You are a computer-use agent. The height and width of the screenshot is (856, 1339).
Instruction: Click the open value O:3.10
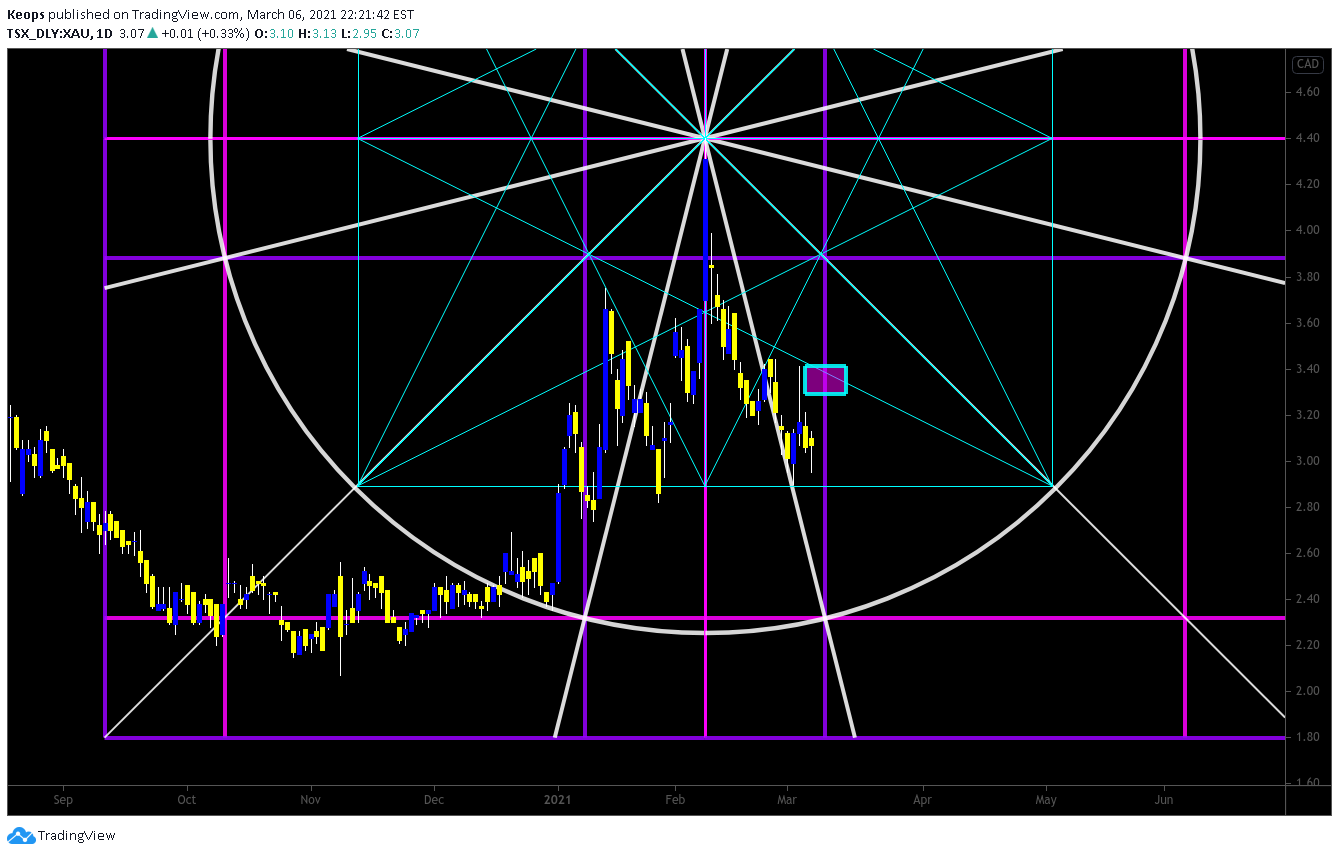[273, 33]
